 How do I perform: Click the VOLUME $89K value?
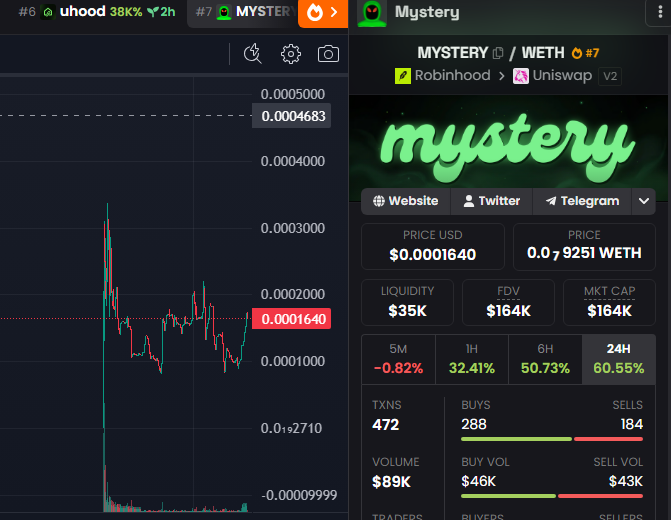391,481
